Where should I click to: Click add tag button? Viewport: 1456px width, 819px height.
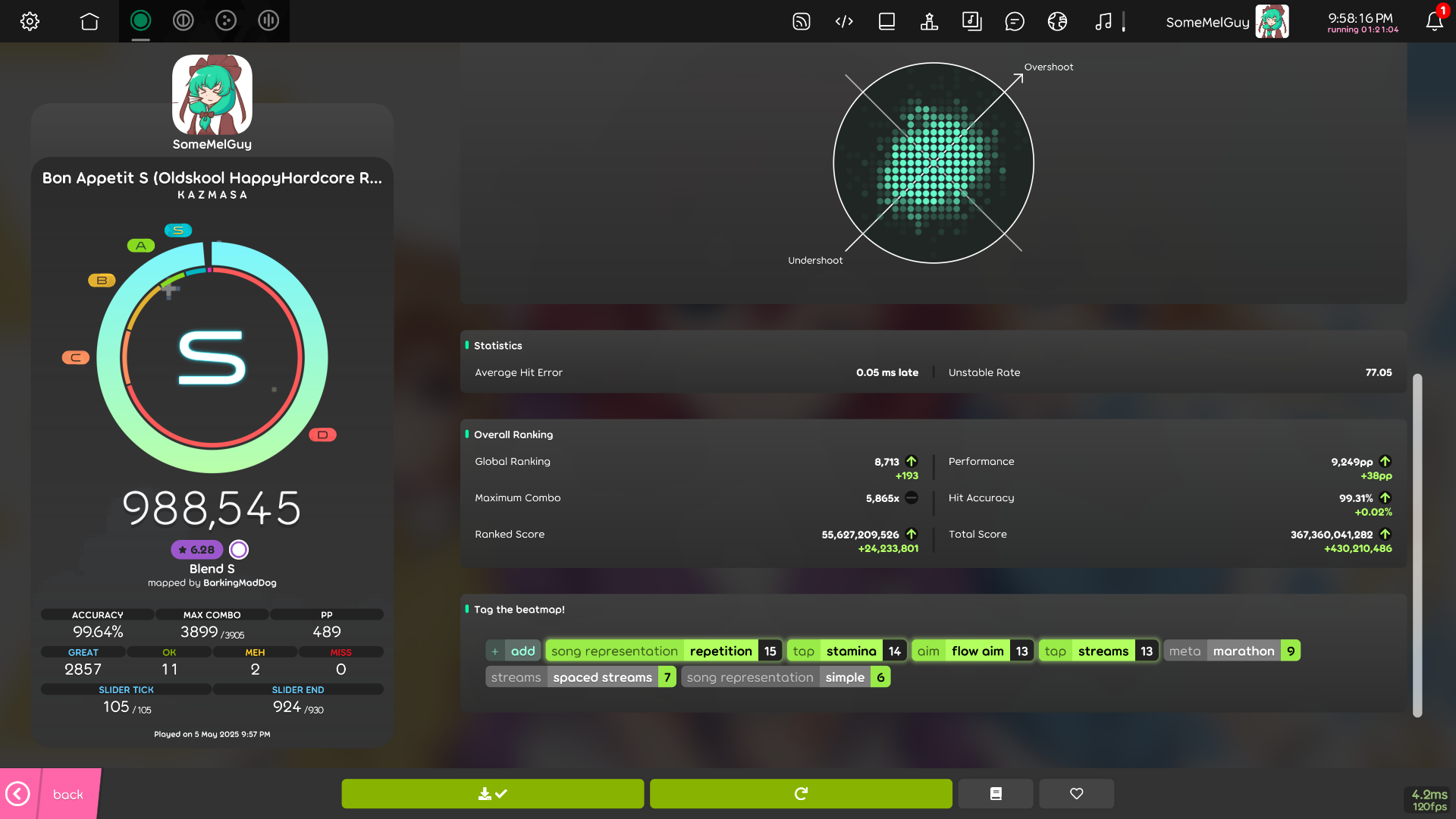(x=513, y=651)
